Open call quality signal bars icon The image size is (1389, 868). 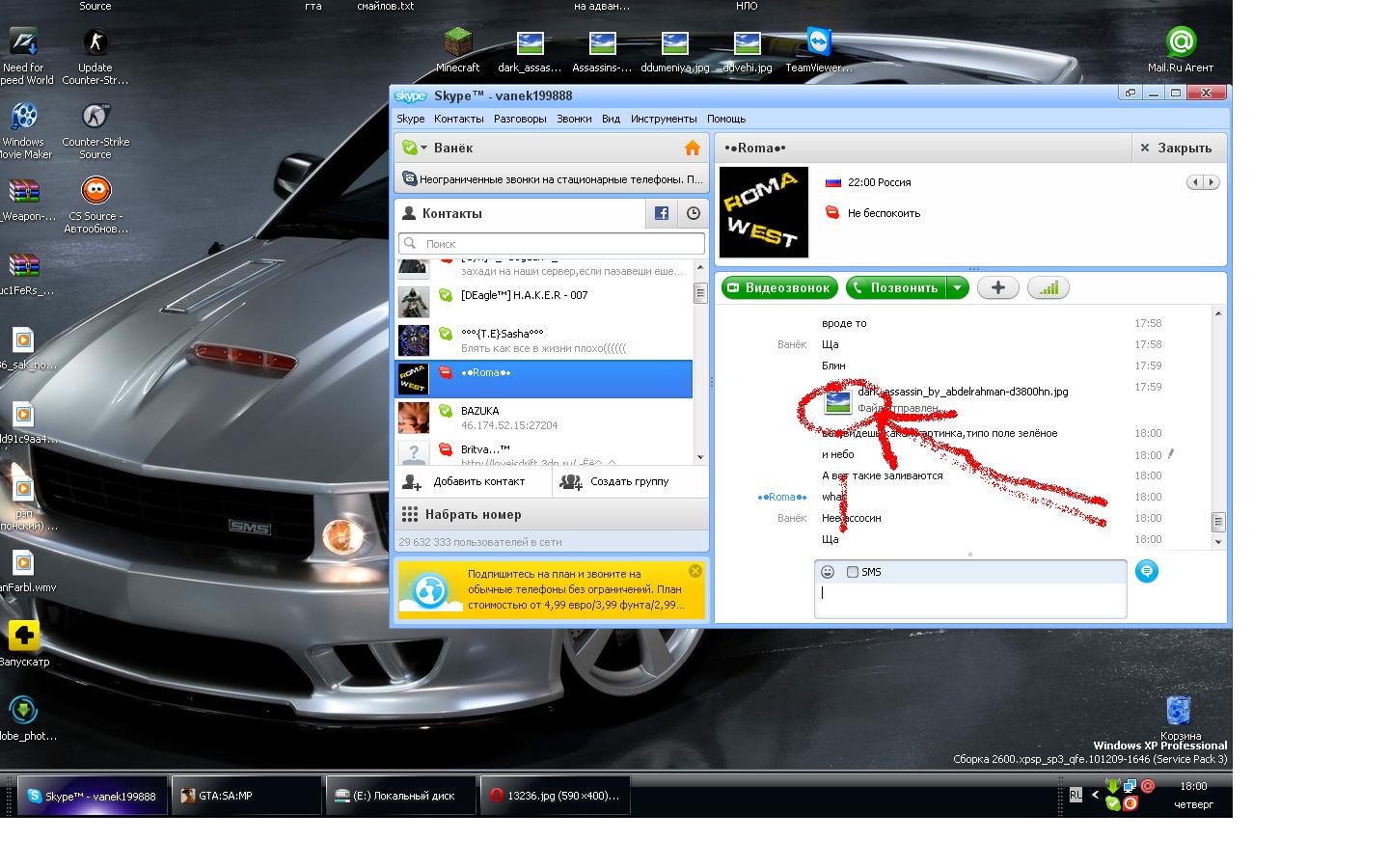point(1048,287)
